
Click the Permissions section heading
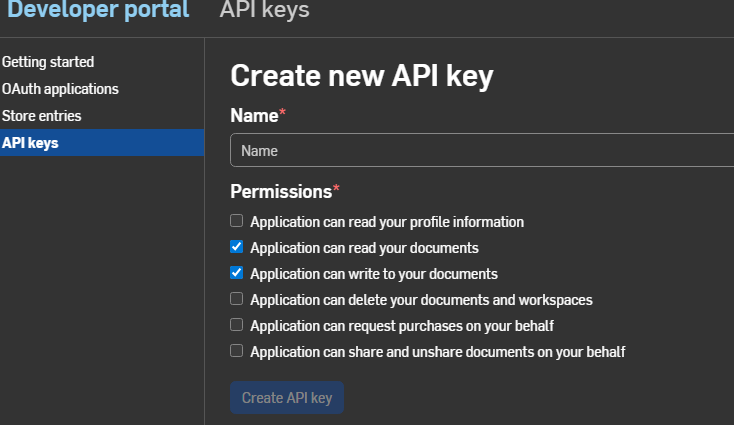click(281, 191)
